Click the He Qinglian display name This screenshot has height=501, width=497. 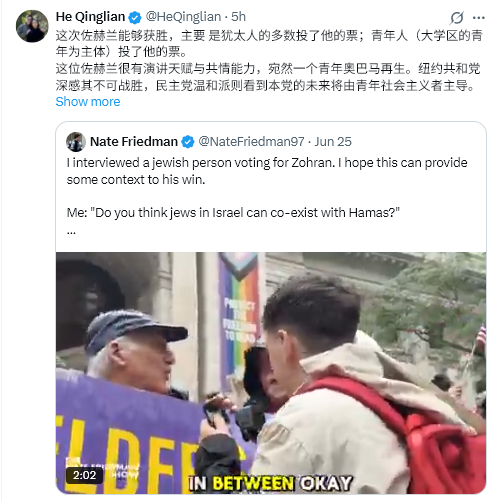tap(90, 17)
